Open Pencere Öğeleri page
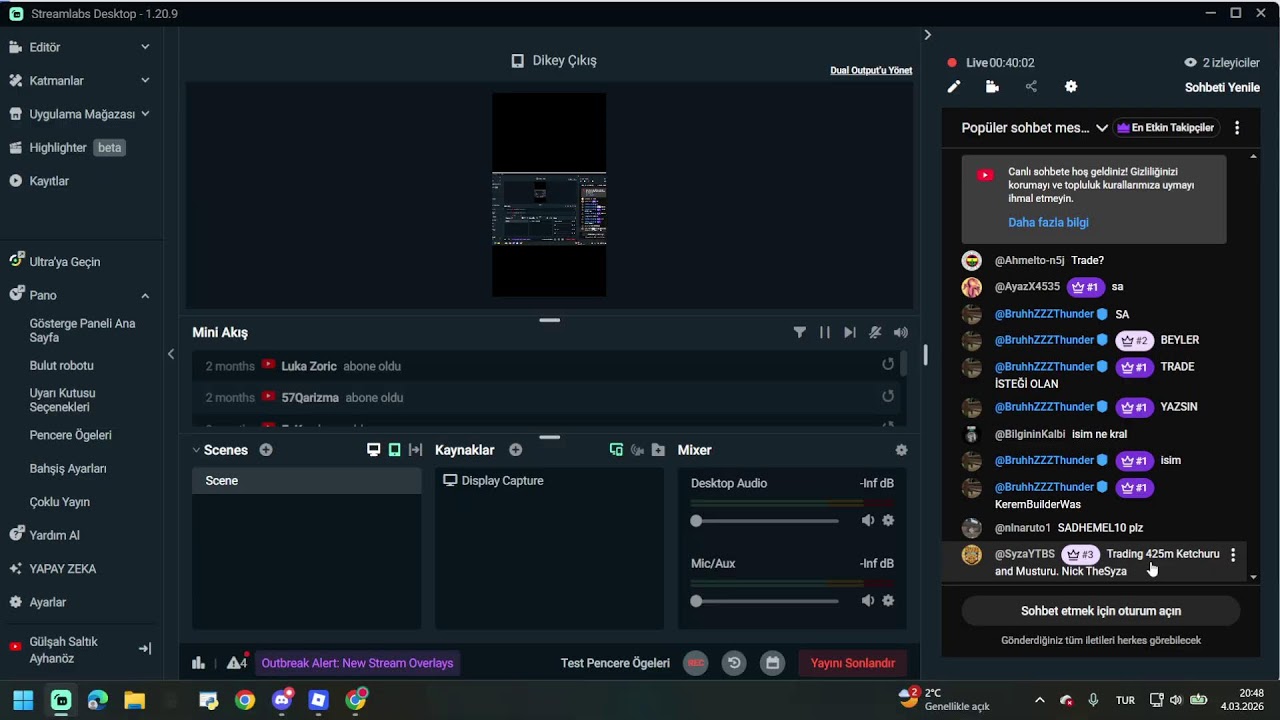Image resolution: width=1280 pixels, height=720 pixels. [x=71, y=435]
